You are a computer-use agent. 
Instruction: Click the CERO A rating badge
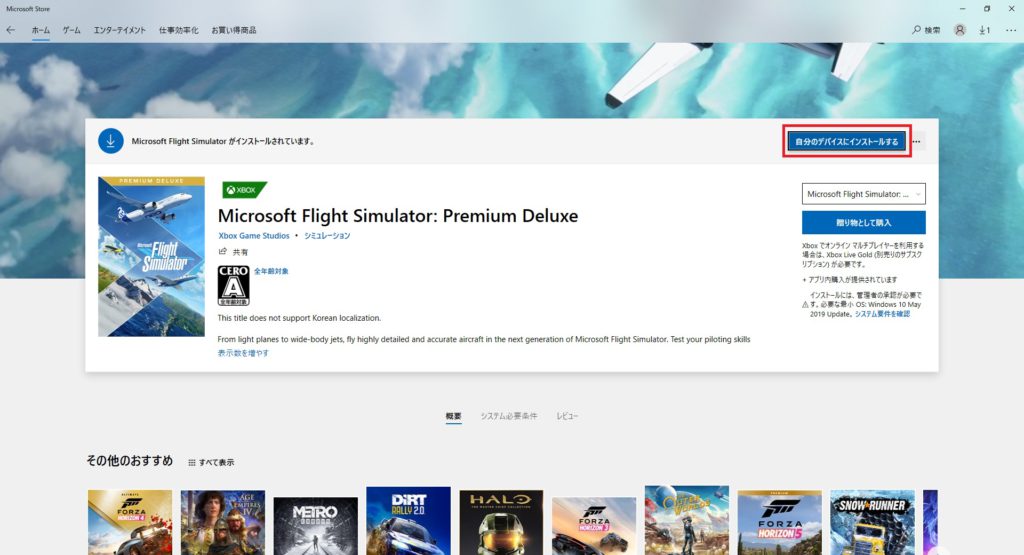pos(233,285)
